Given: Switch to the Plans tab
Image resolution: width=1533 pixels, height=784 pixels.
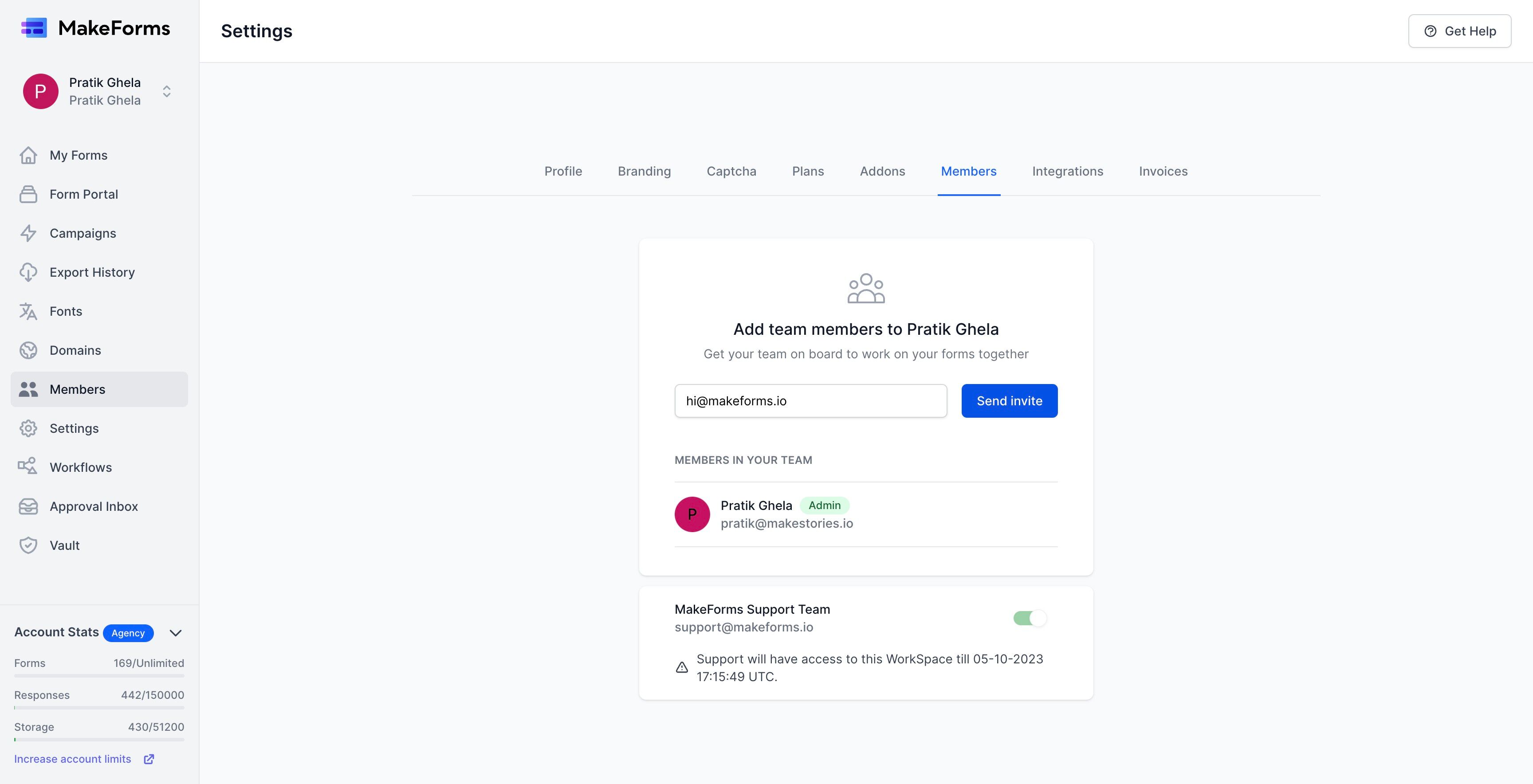Looking at the screenshot, I should coord(808,171).
